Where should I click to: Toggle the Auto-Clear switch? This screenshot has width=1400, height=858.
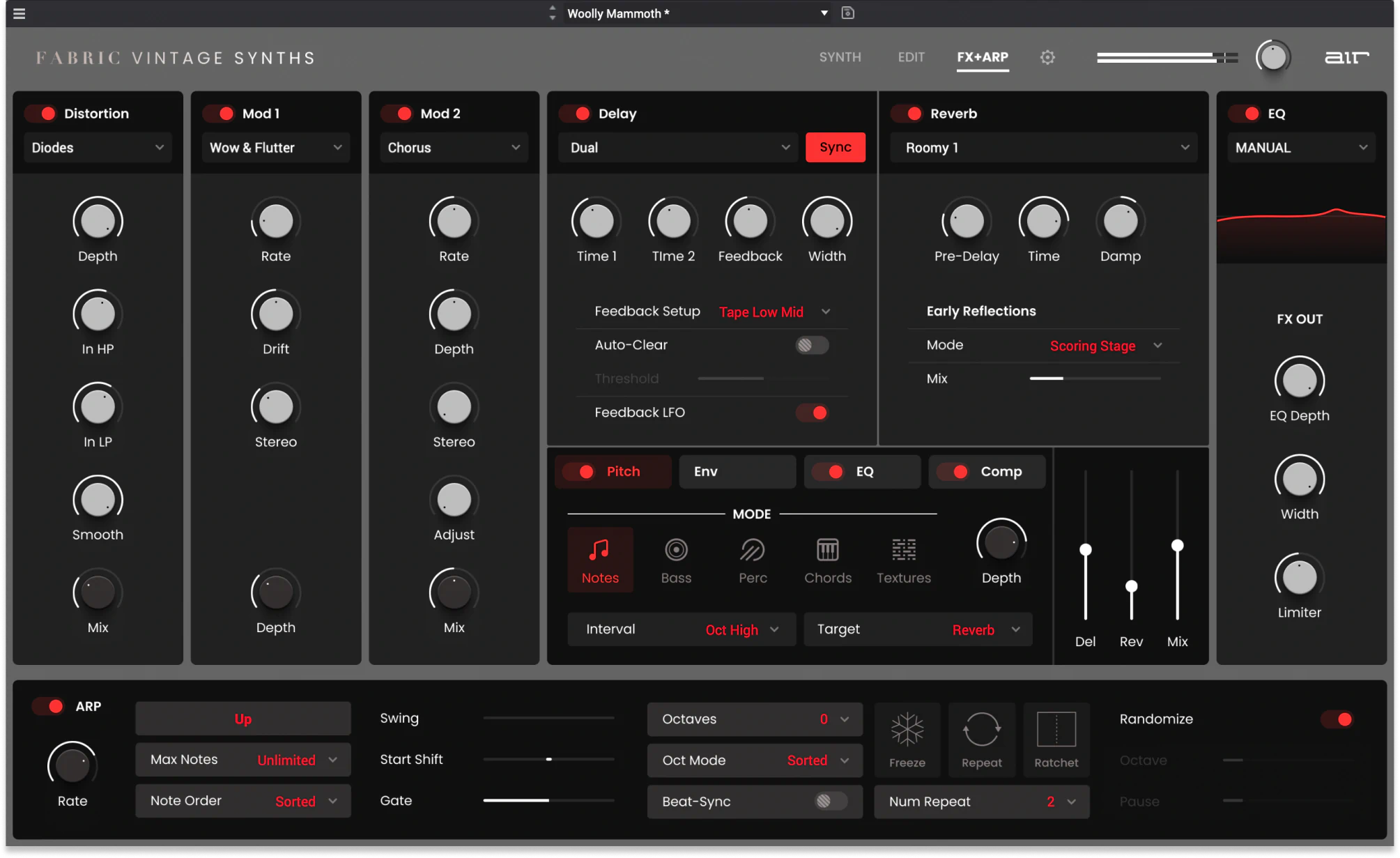coord(812,345)
